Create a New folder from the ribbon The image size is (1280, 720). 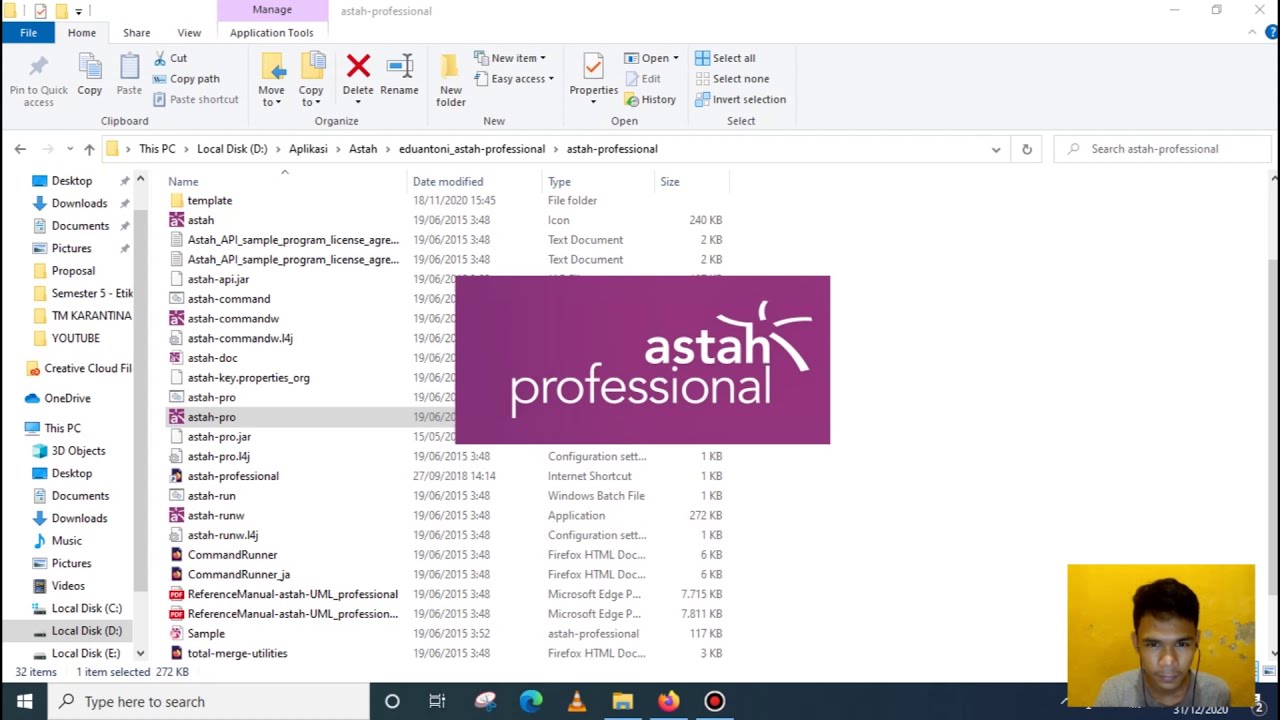click(451, 80)
